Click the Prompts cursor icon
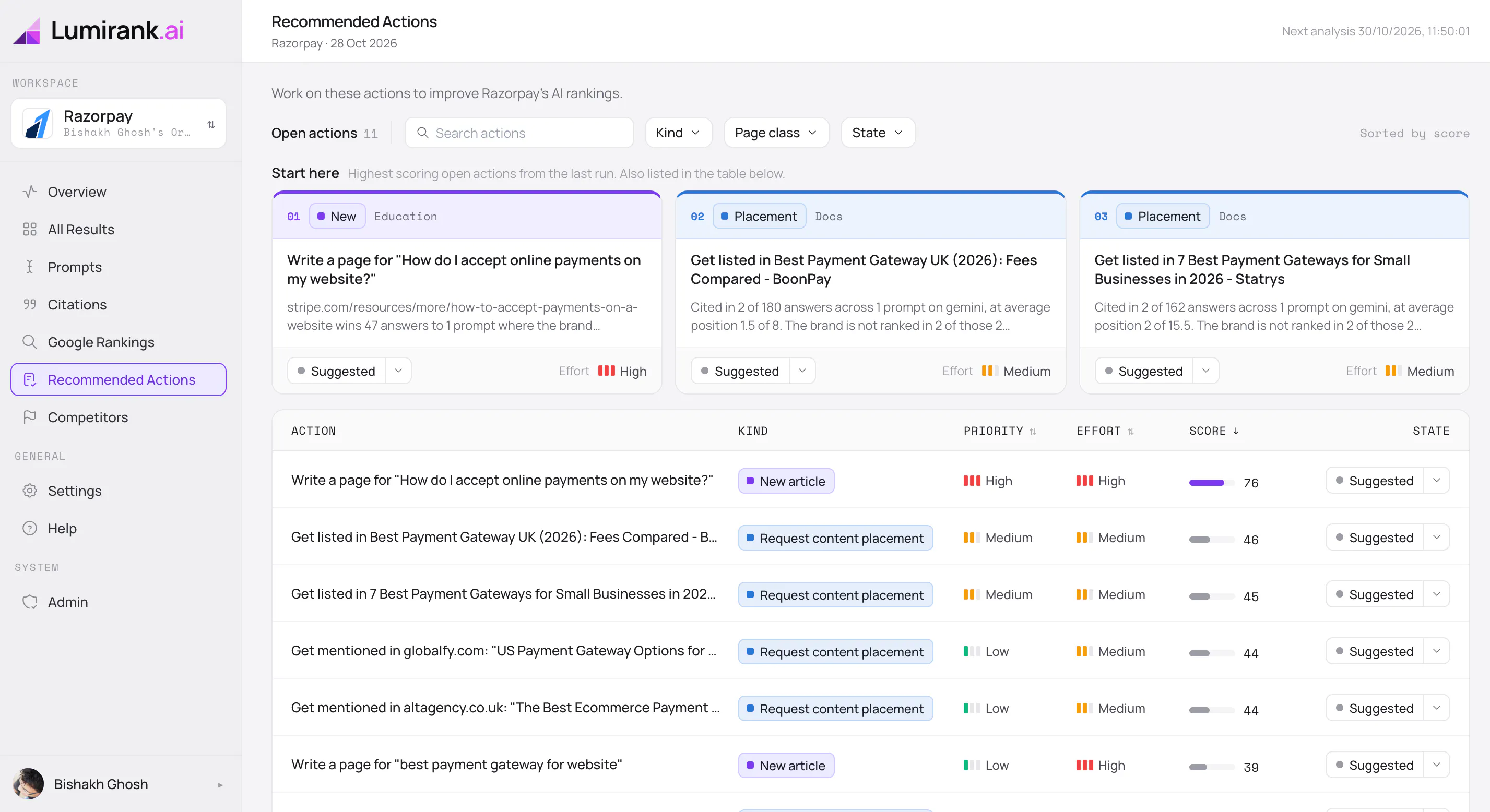Viewport: 1490px width, 812px height. point(30,267)
